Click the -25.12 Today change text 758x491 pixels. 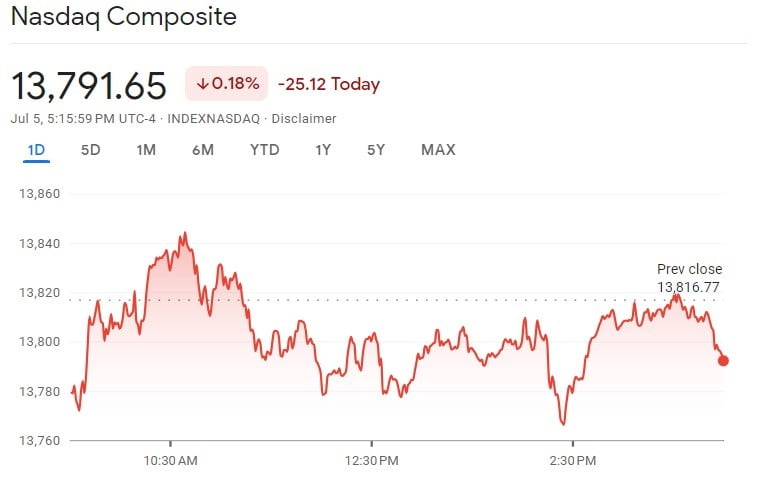[328, 84]
